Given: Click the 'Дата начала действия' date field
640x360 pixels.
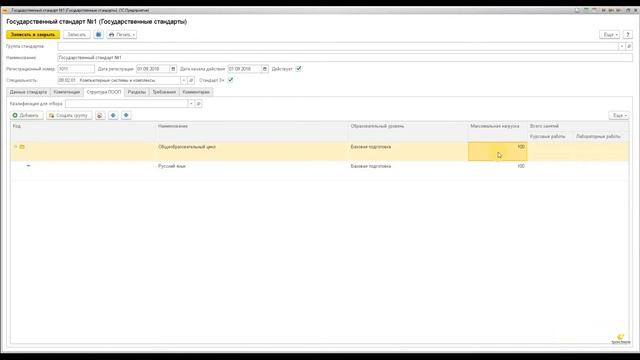Looking at the screenshot, I should pos(244,69).
